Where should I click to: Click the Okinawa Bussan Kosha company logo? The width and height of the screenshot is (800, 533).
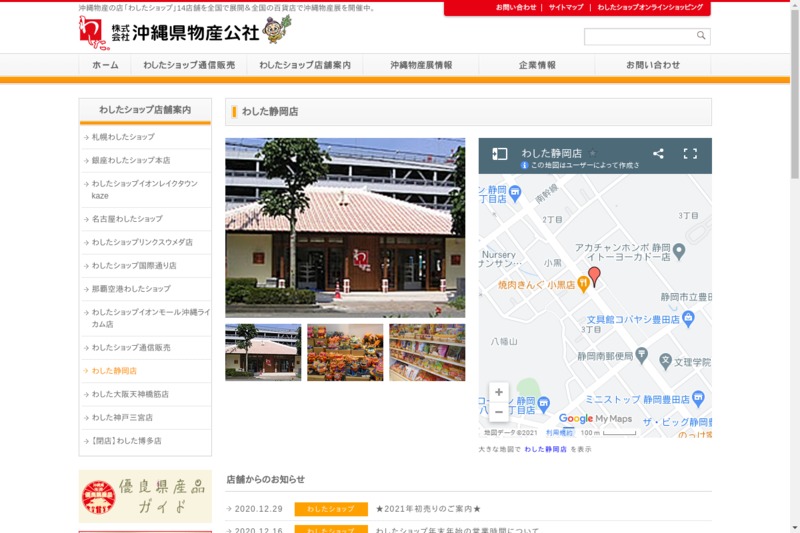click(x=185, y=31)
